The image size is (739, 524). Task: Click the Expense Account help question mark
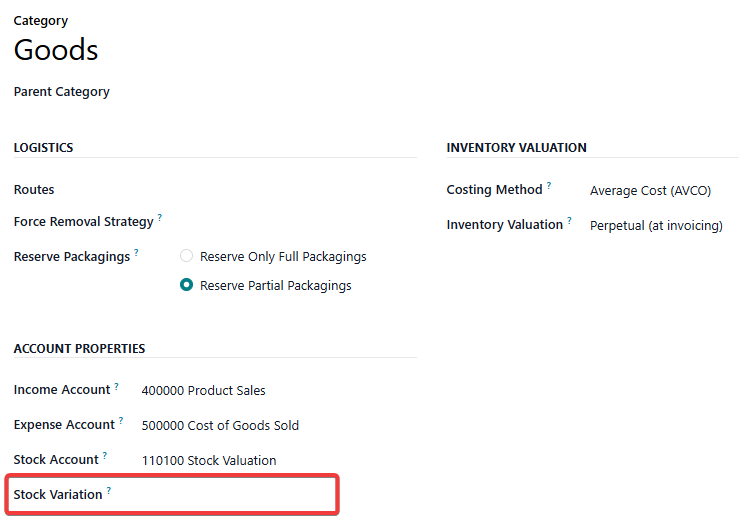point(121,421)
